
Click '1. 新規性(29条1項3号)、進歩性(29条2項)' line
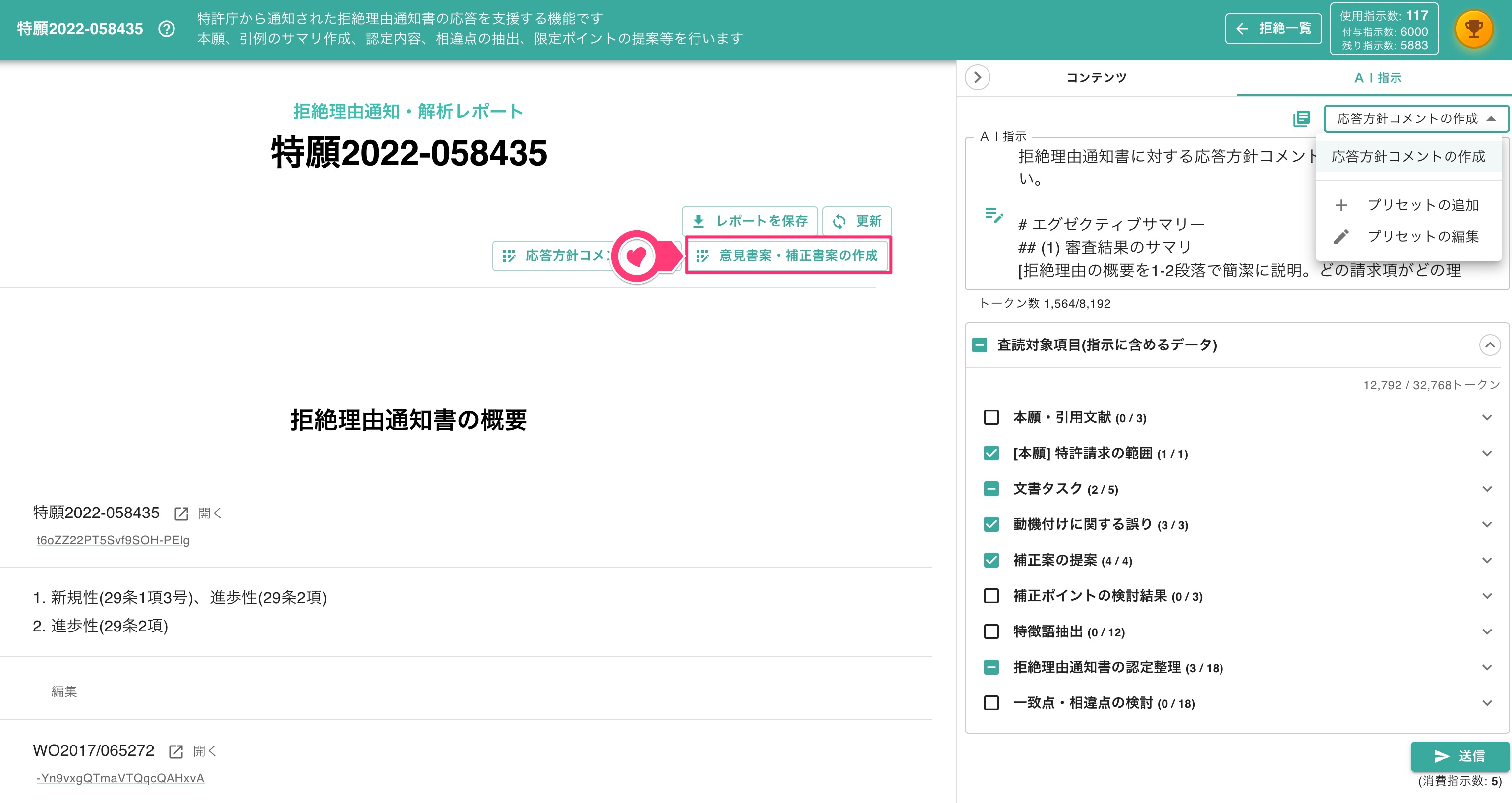[x=179, y=598]
